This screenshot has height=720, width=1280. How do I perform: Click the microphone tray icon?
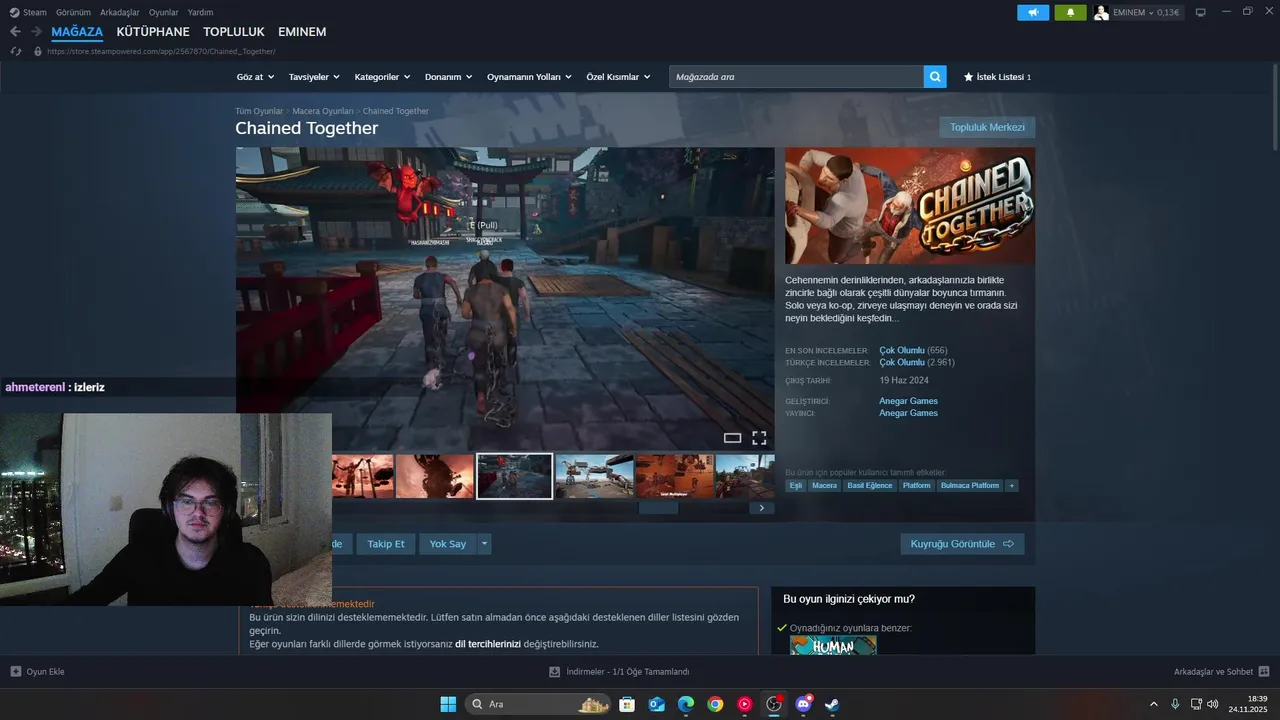(1175, 704)
